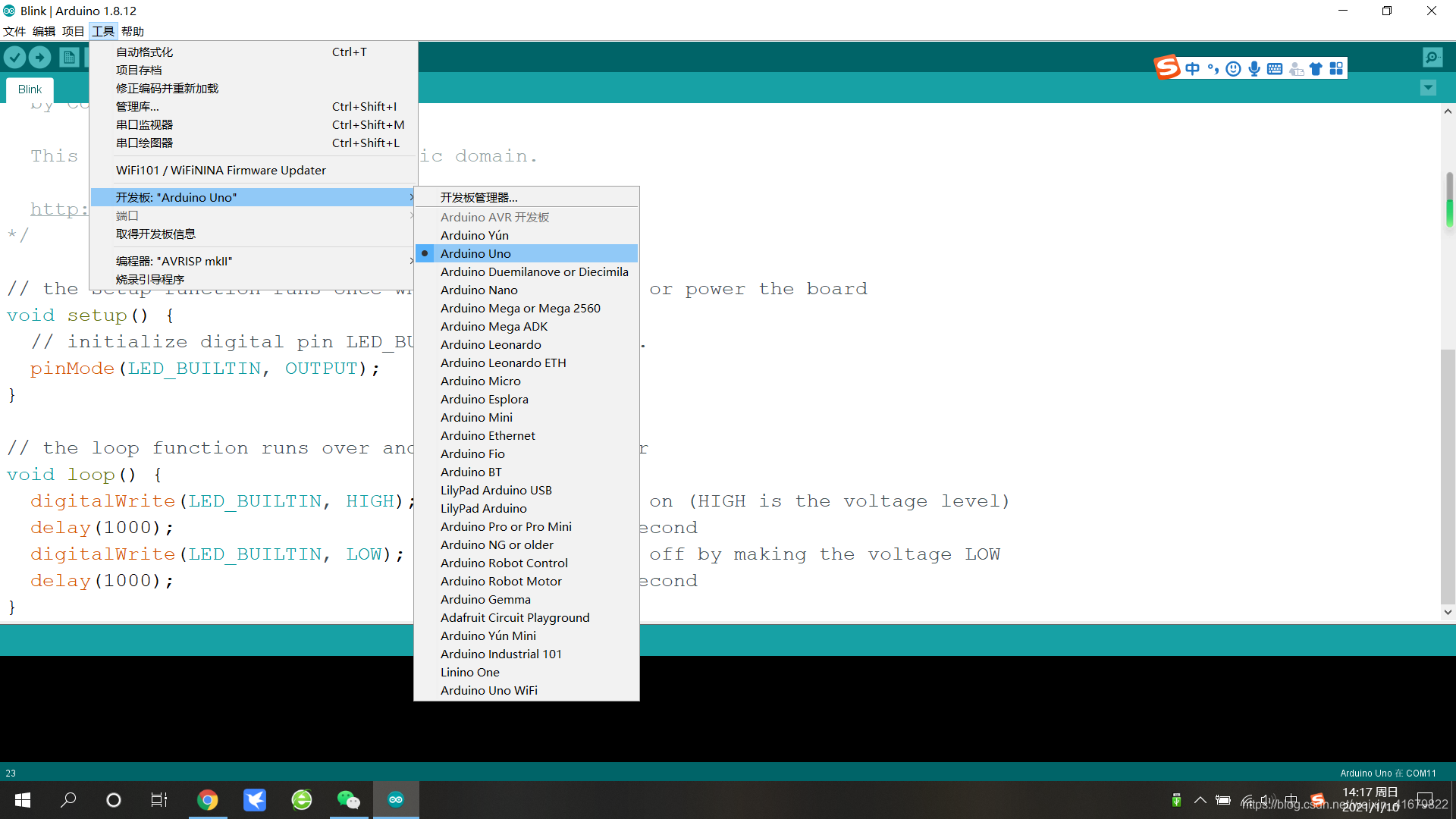Select LilyPad Arduino USB board
Viewport: 1456px width, 819px height.
pos(526,490)
